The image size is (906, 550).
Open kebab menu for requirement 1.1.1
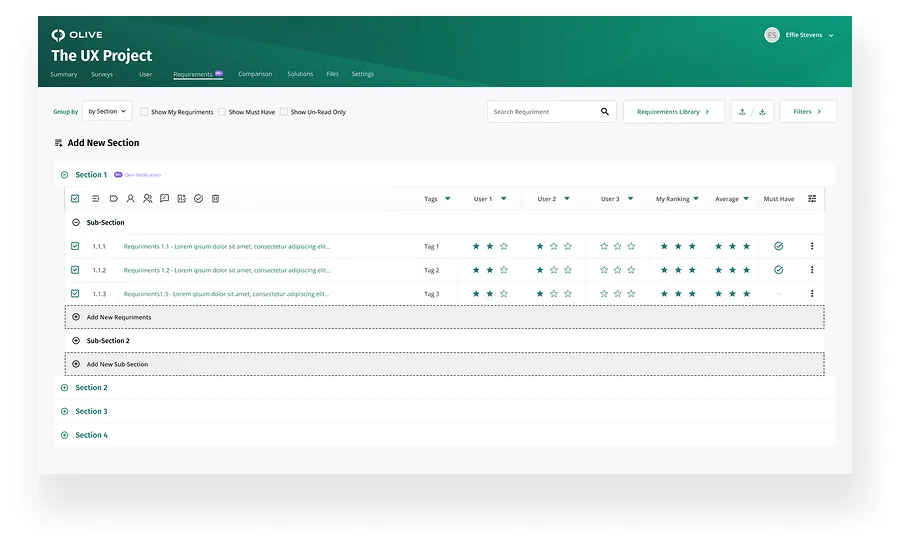[x=812, y=246]
